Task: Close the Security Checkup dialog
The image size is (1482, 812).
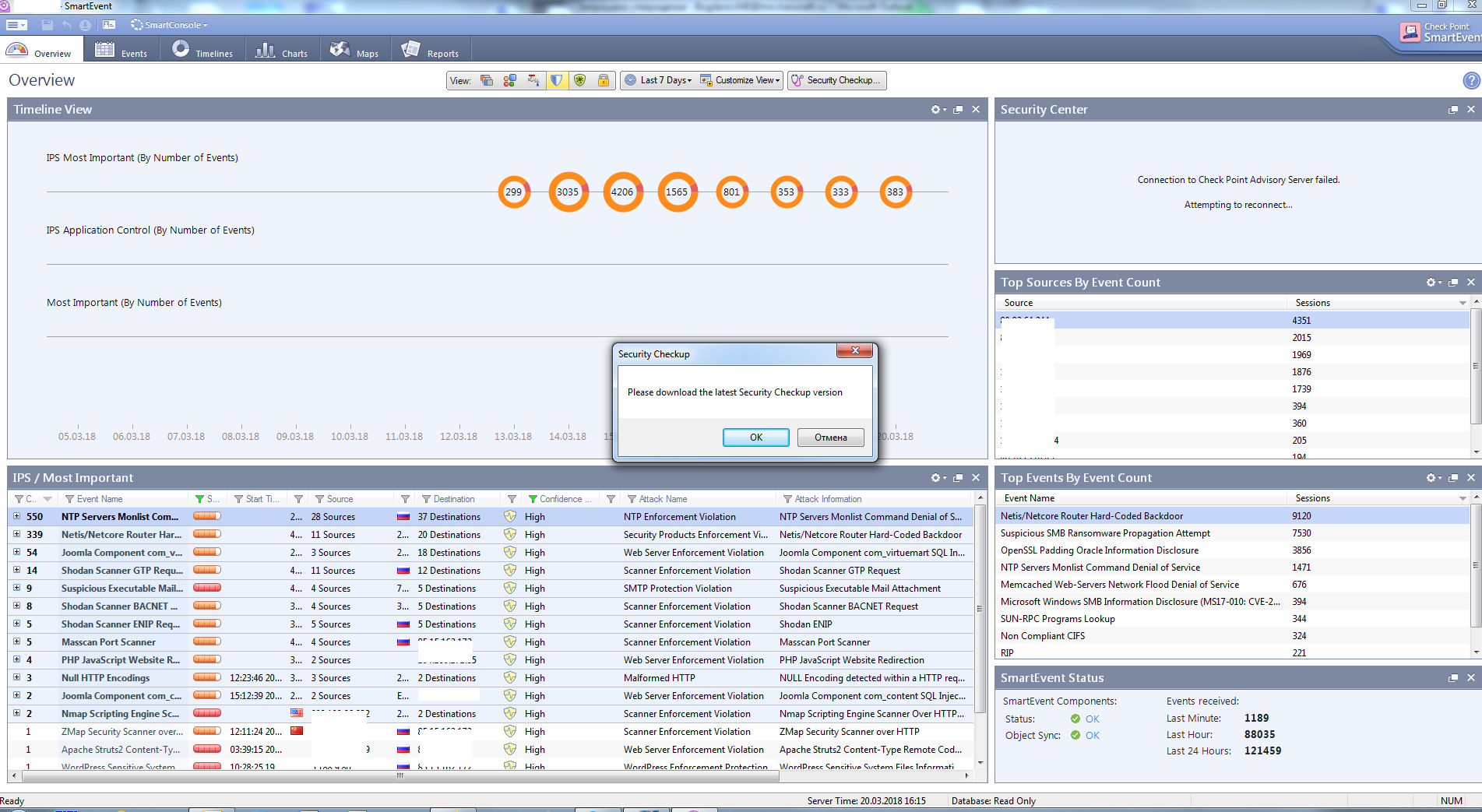Action: coord(854,350)
